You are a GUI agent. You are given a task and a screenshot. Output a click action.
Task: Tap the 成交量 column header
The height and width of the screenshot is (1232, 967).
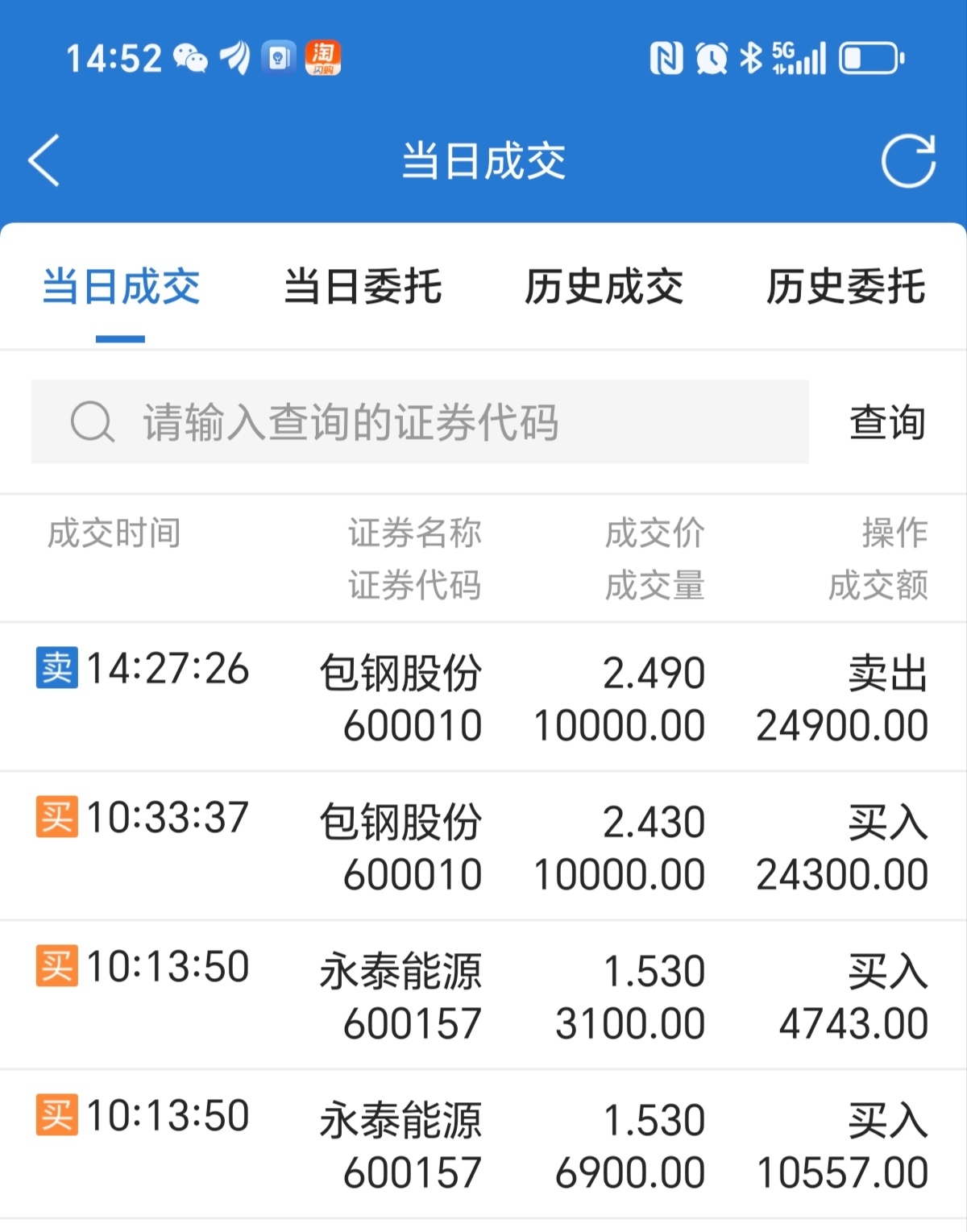[x=655, y=585]
